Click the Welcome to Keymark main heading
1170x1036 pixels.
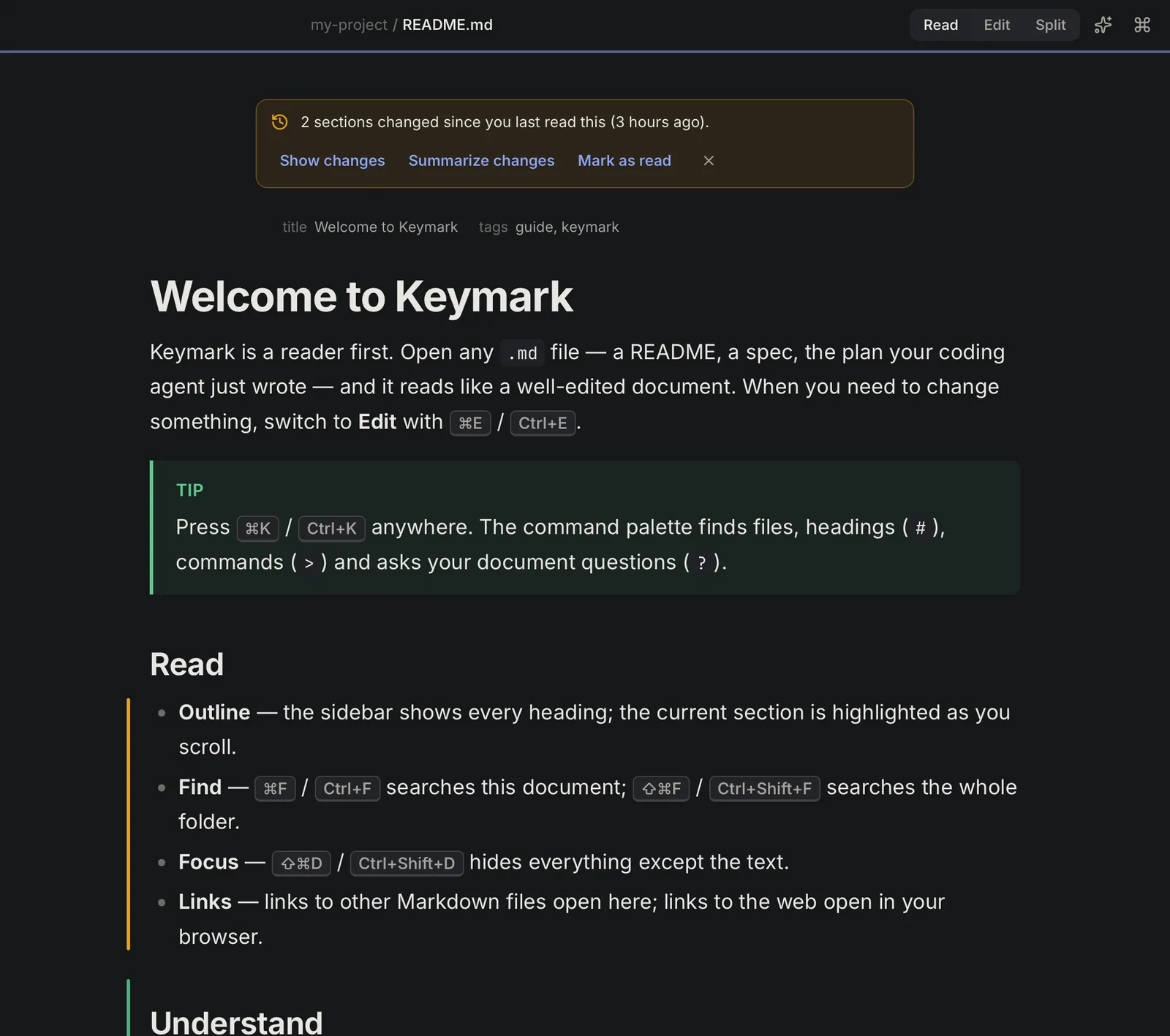[x=361, y=297]
